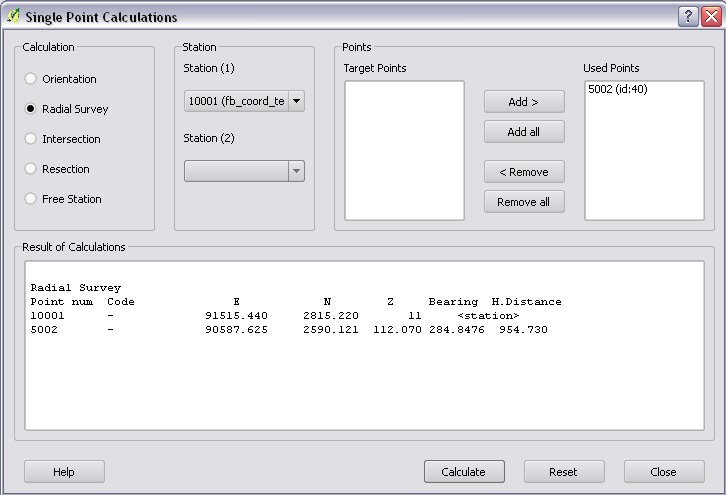Run the calculation with Calculate button
The image size is (726, 495).
coord(464,472)
